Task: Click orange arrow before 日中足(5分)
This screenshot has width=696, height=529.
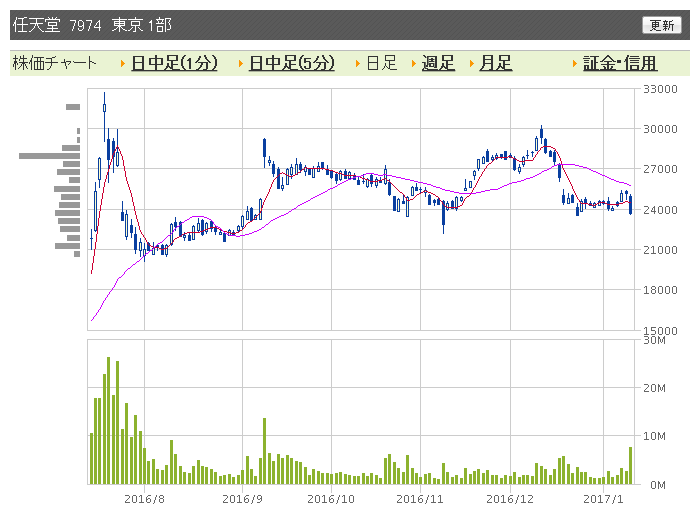Action: pos(241,63)
